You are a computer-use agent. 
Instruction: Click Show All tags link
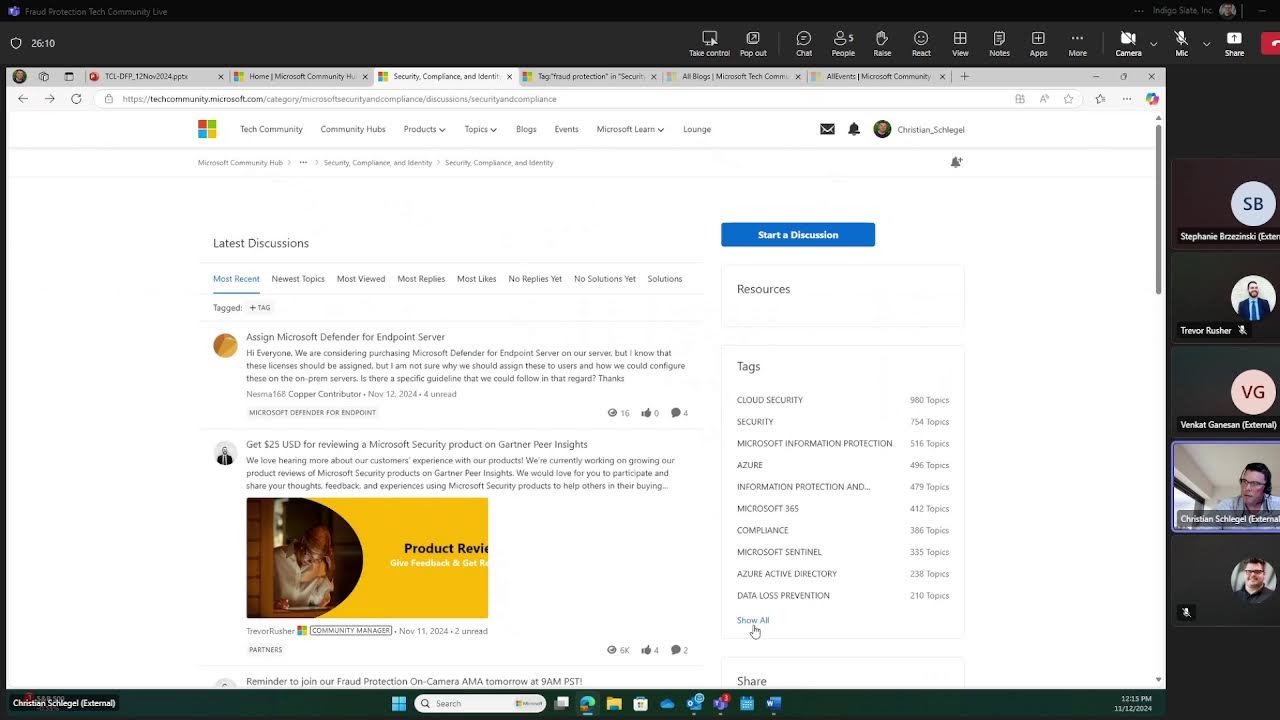753,620
